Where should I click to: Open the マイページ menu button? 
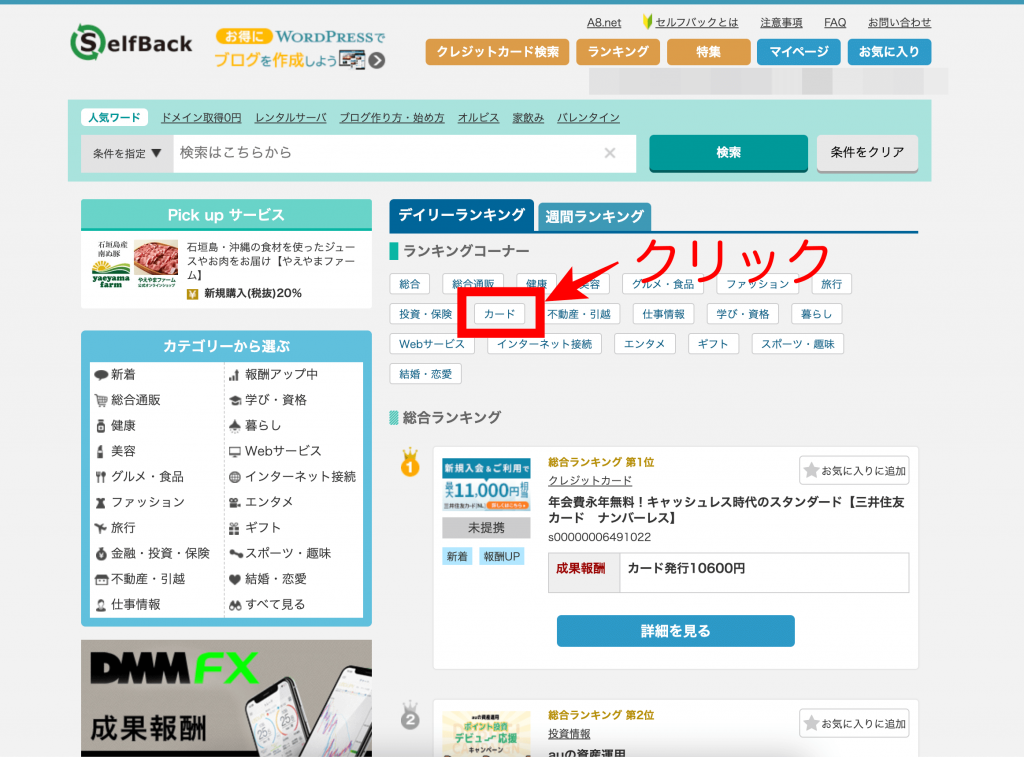[798, 52]
